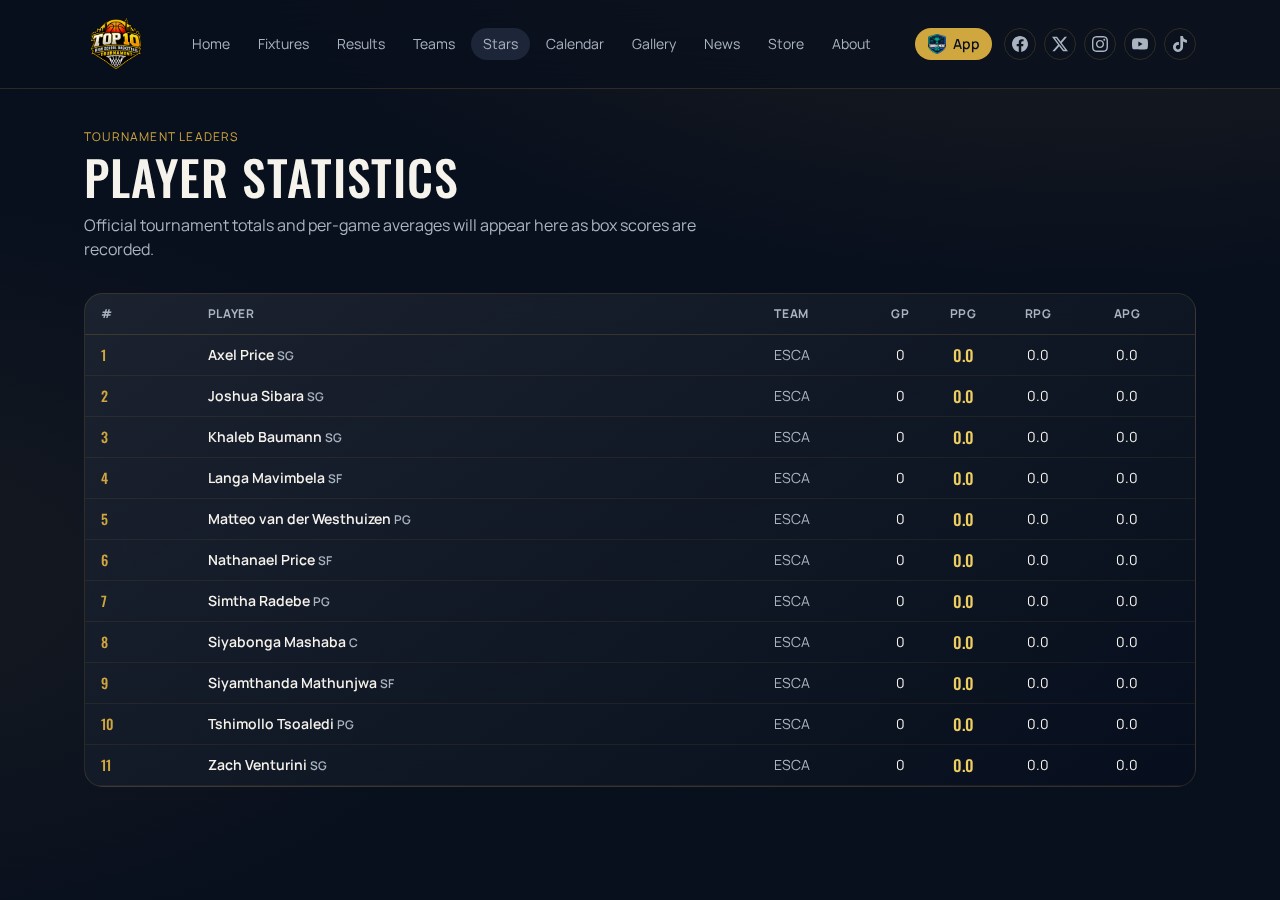Click PPG value for Zach Venturini
The height and width of the screenshot is (900, 1280).
point(963,765)
